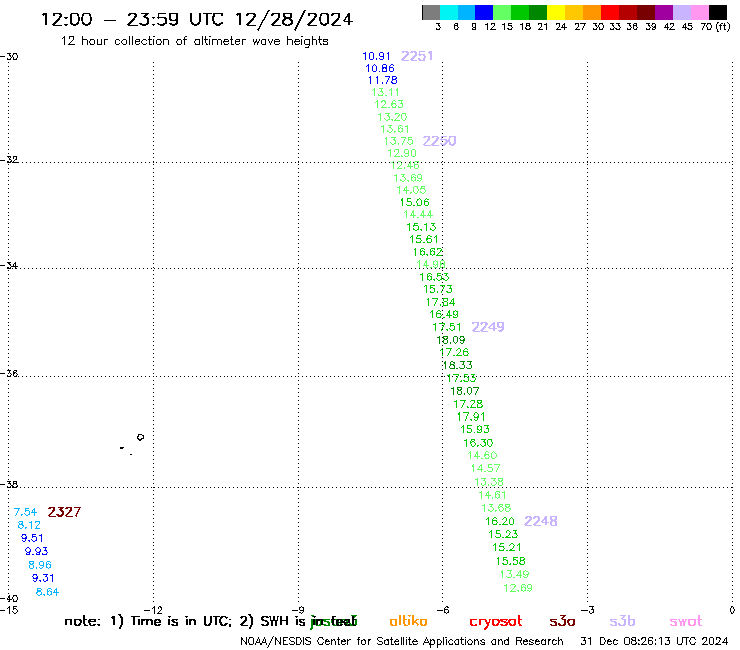Click wave height value 11.78
The width and height of the screenshot is (740, 650).
pyautogui.click(x=382, y=80)
